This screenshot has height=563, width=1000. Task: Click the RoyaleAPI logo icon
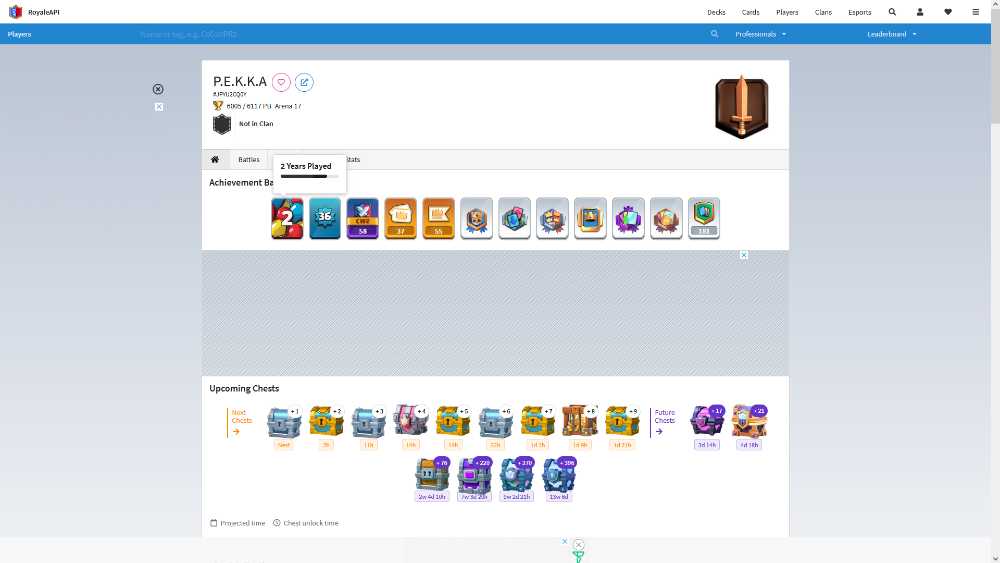click(15, 12)
